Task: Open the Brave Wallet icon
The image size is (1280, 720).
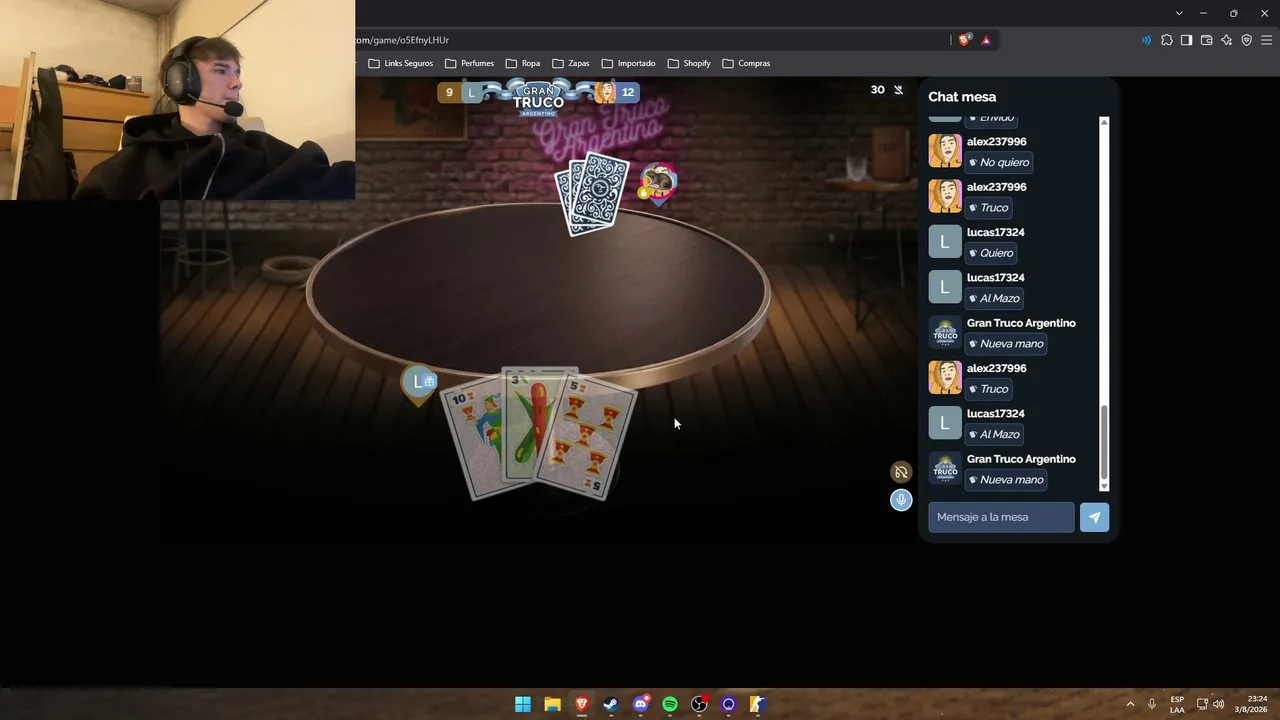Action: coord(1206,40)
